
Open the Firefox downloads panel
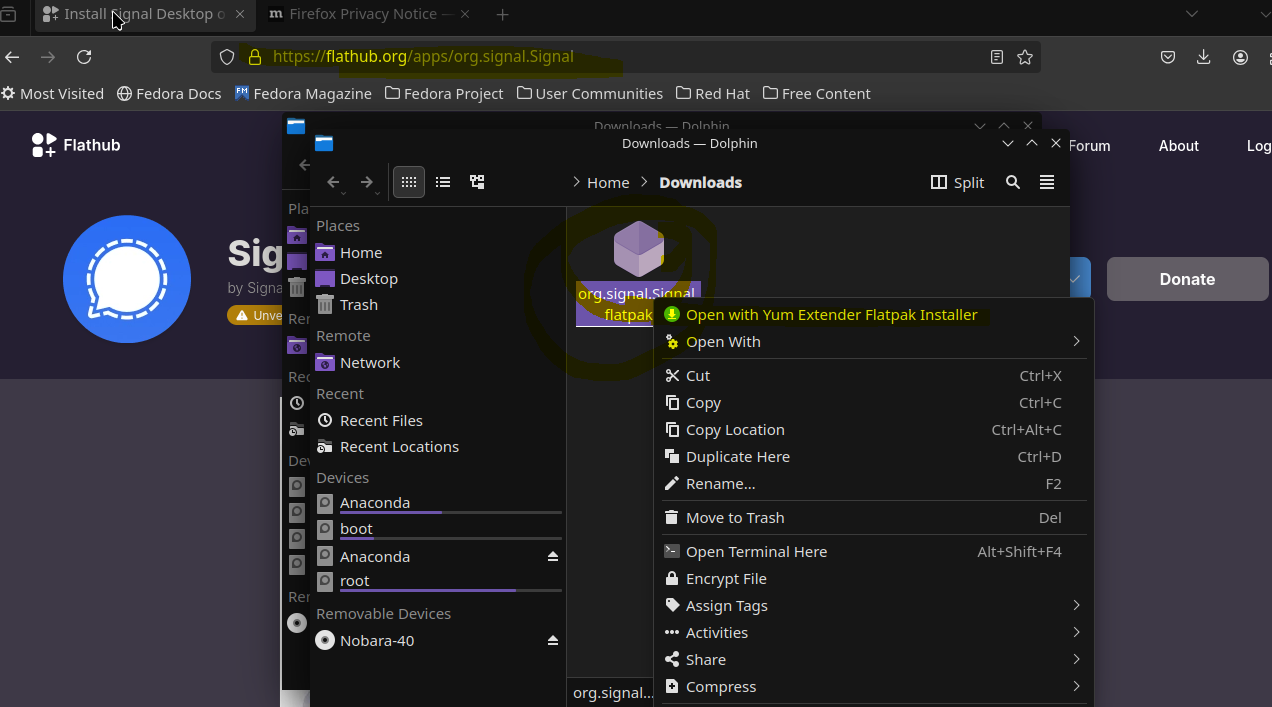(x=1204, y=57)
